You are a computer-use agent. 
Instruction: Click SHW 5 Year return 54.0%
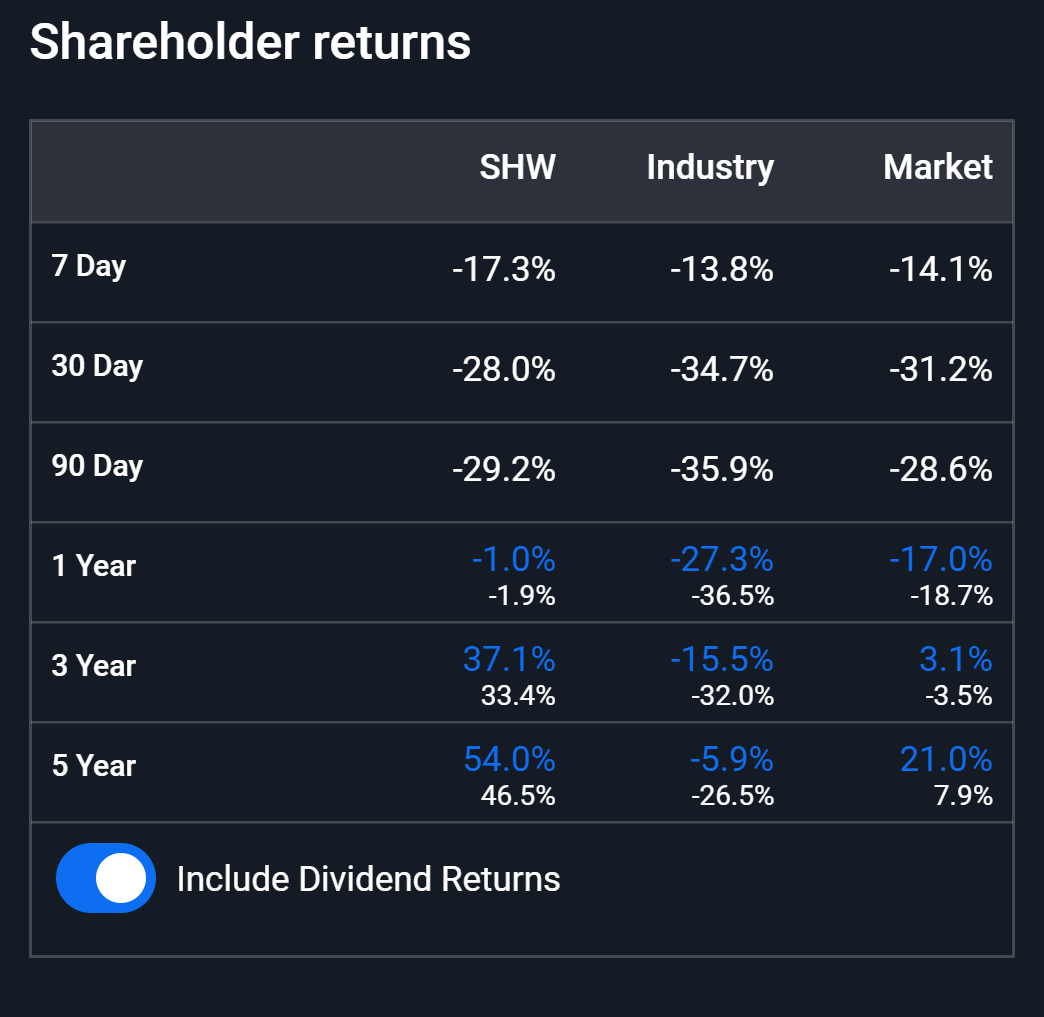(509, 759)
